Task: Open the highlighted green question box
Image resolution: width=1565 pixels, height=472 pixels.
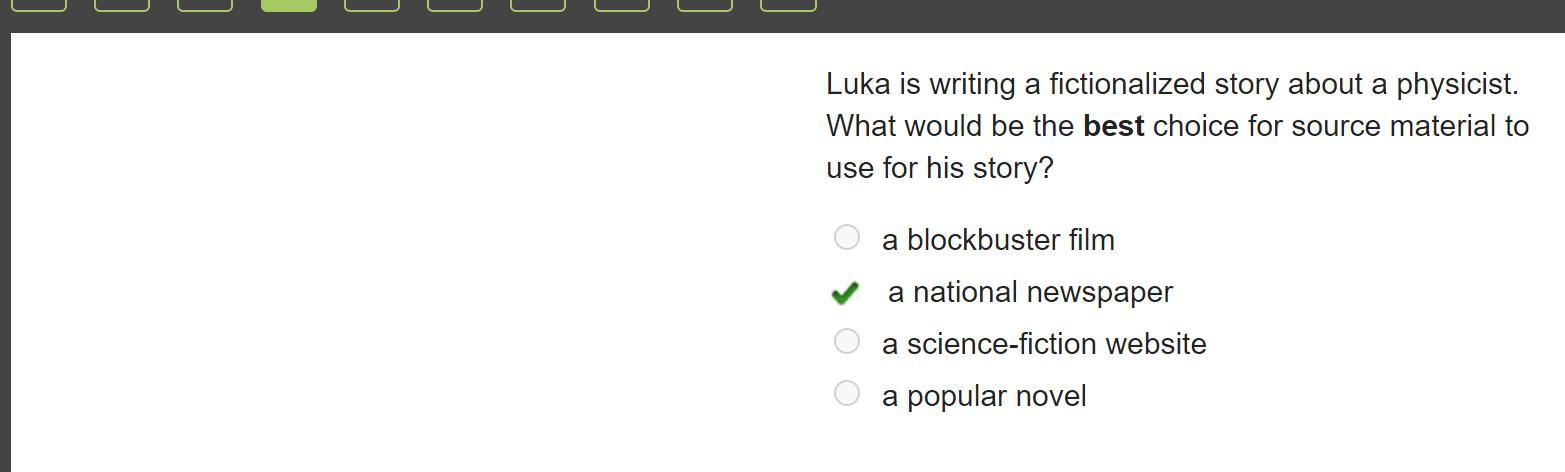Action: point(289,5)
